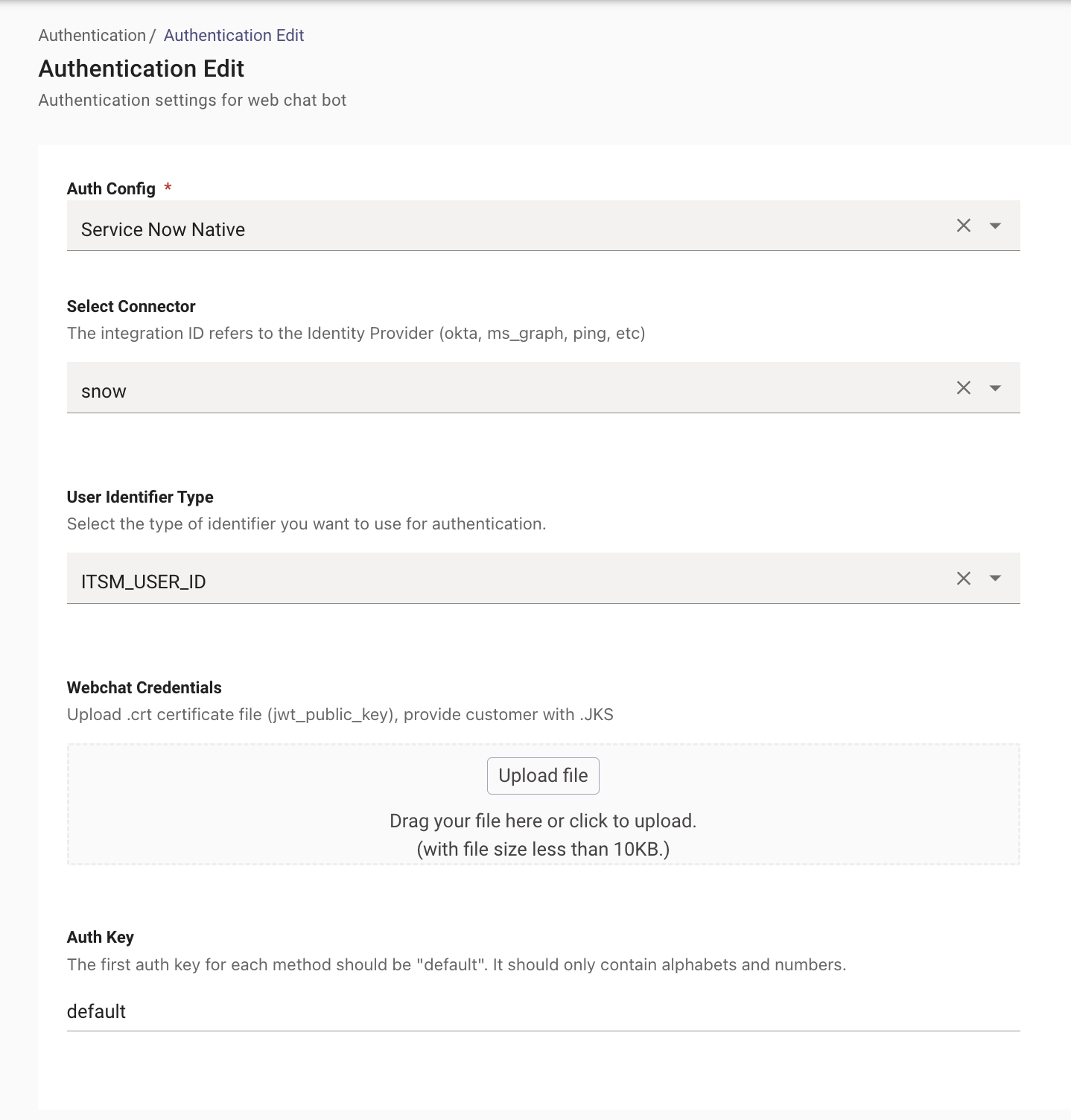Expand User Identifier Type dropdown arrow

coord(995,579)
